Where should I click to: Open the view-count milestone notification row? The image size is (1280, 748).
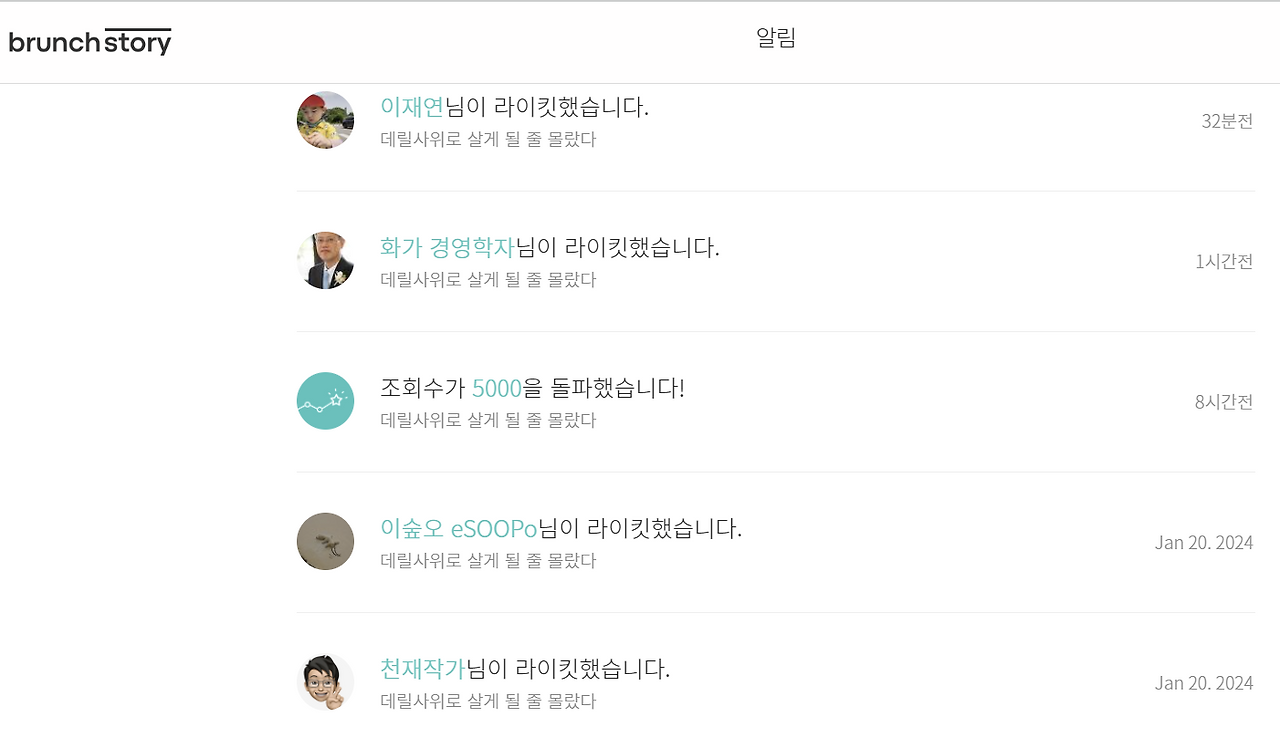700,400
